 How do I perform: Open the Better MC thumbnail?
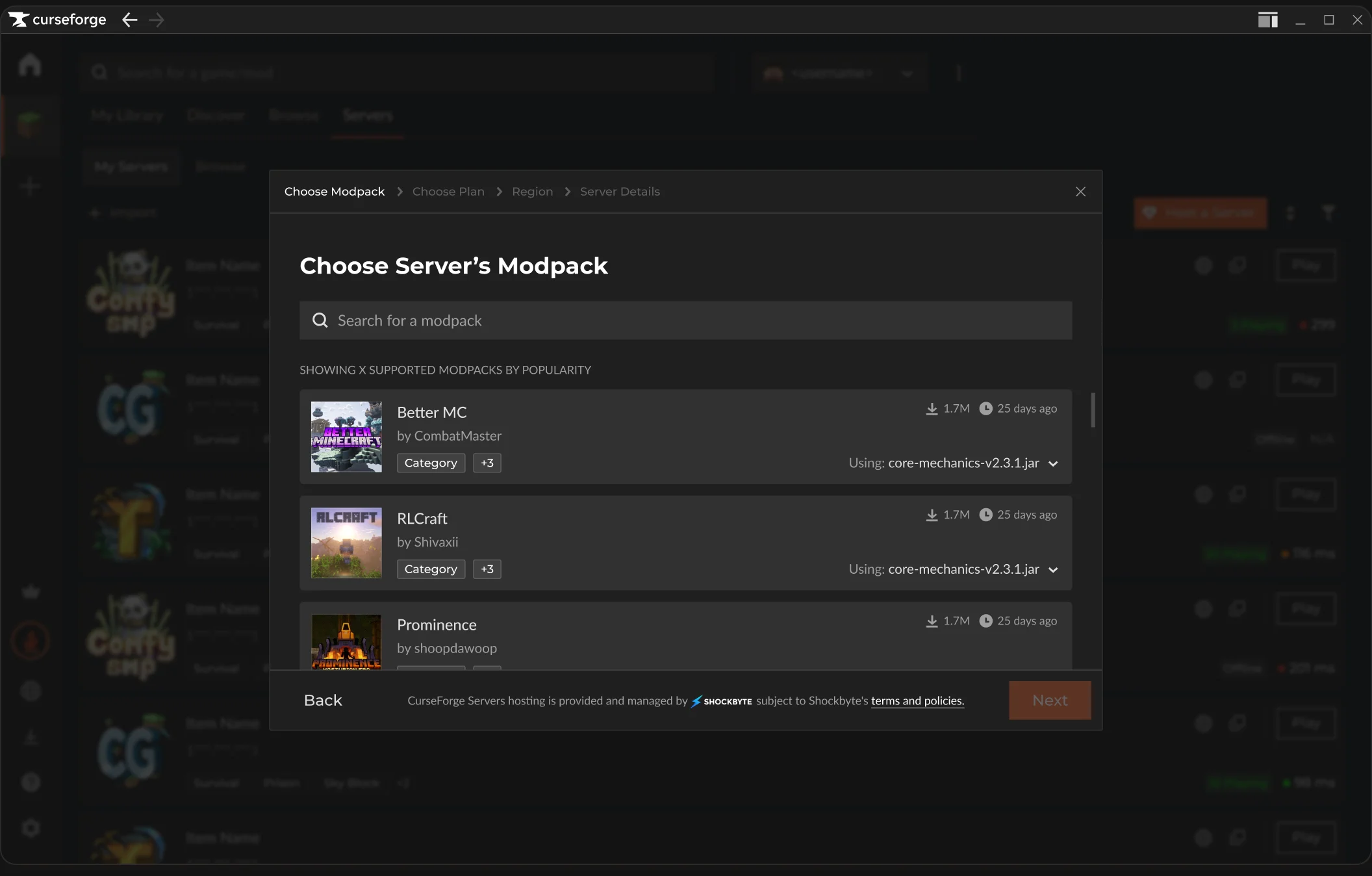click(346, 437)
